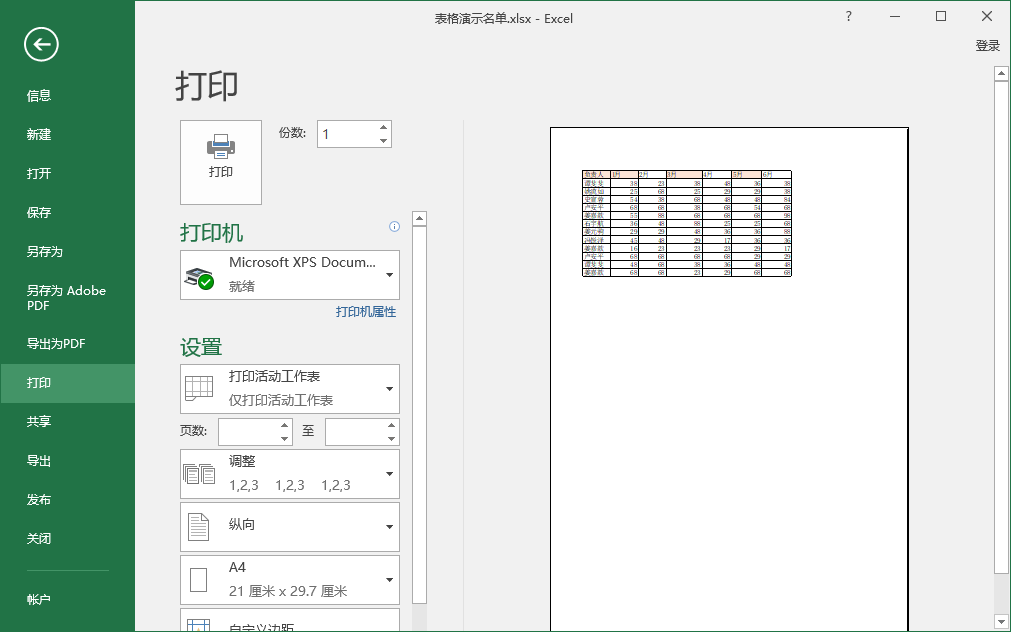Open the Help question mark icon
Viewport: 1011px width, 632px height.
pos(849,17)
